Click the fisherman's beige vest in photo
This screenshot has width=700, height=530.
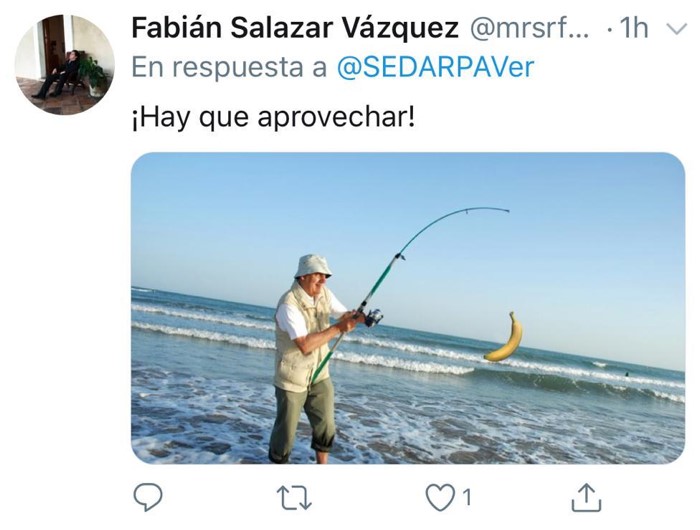300,339
